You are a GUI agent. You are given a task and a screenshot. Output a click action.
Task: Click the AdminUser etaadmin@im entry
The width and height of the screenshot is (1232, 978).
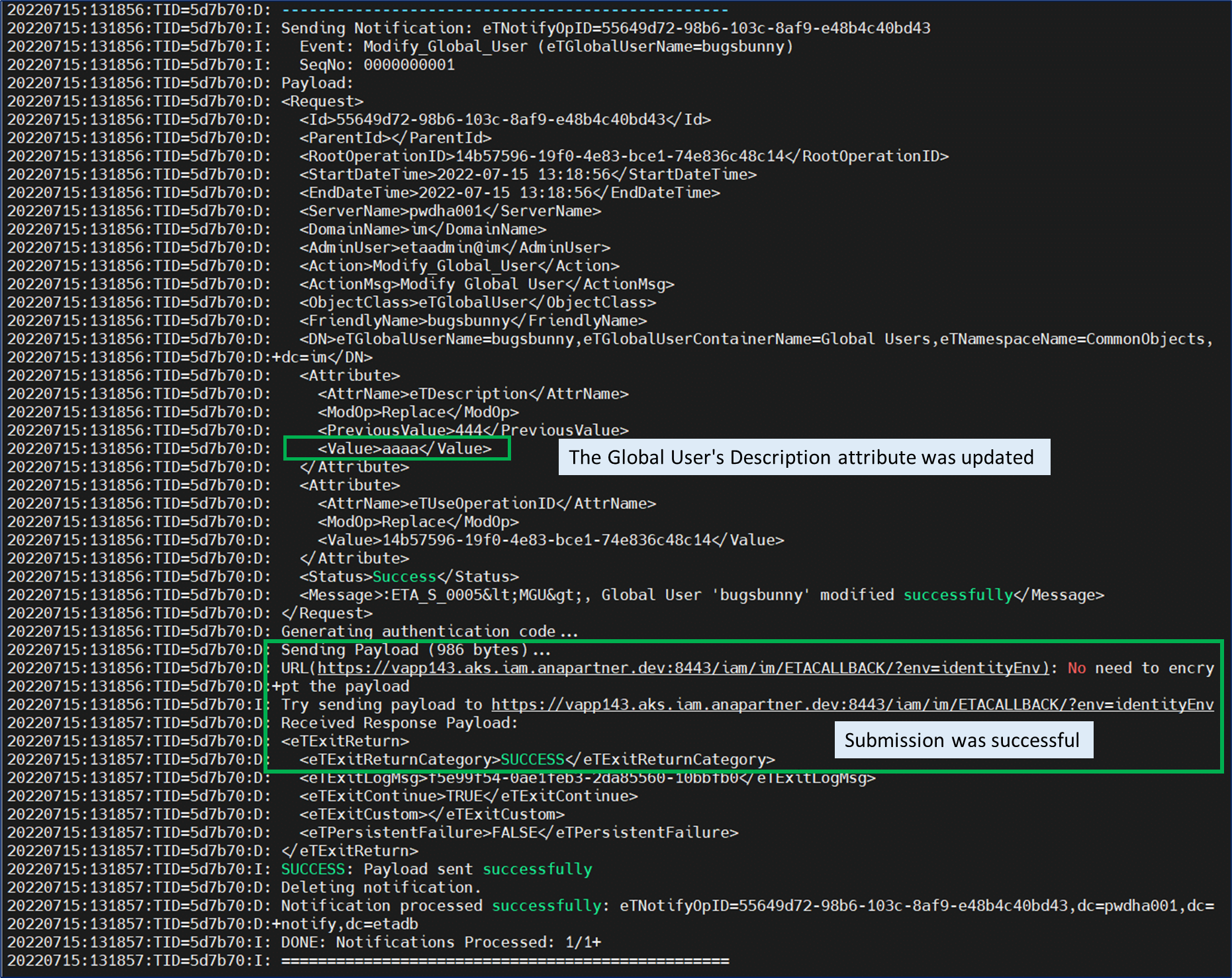(454, 247)
